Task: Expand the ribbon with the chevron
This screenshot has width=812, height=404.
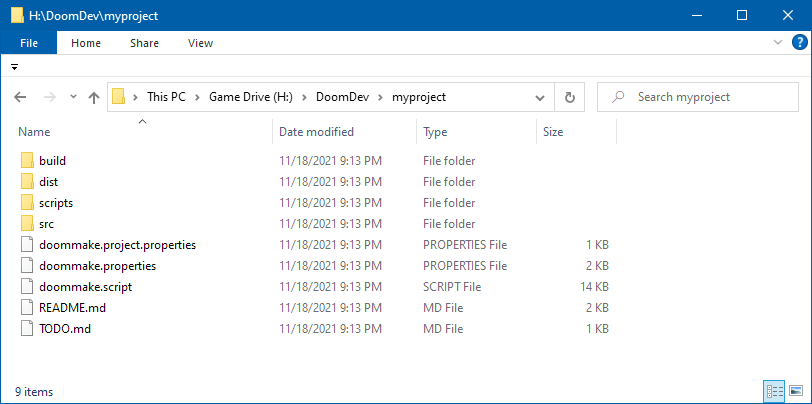Action: 778,42
